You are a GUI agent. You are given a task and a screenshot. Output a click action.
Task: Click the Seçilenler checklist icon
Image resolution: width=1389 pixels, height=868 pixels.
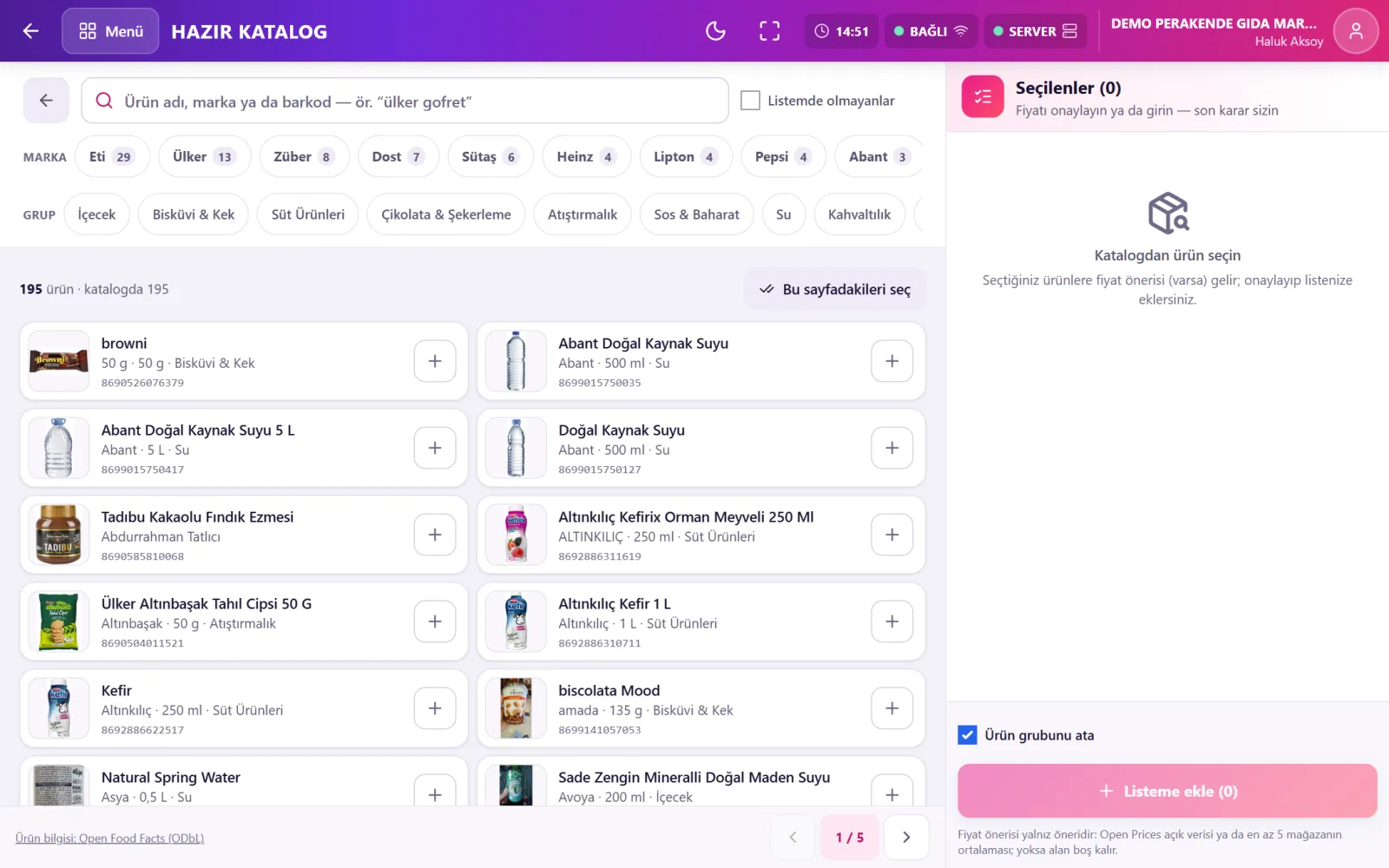click(983, 96)
